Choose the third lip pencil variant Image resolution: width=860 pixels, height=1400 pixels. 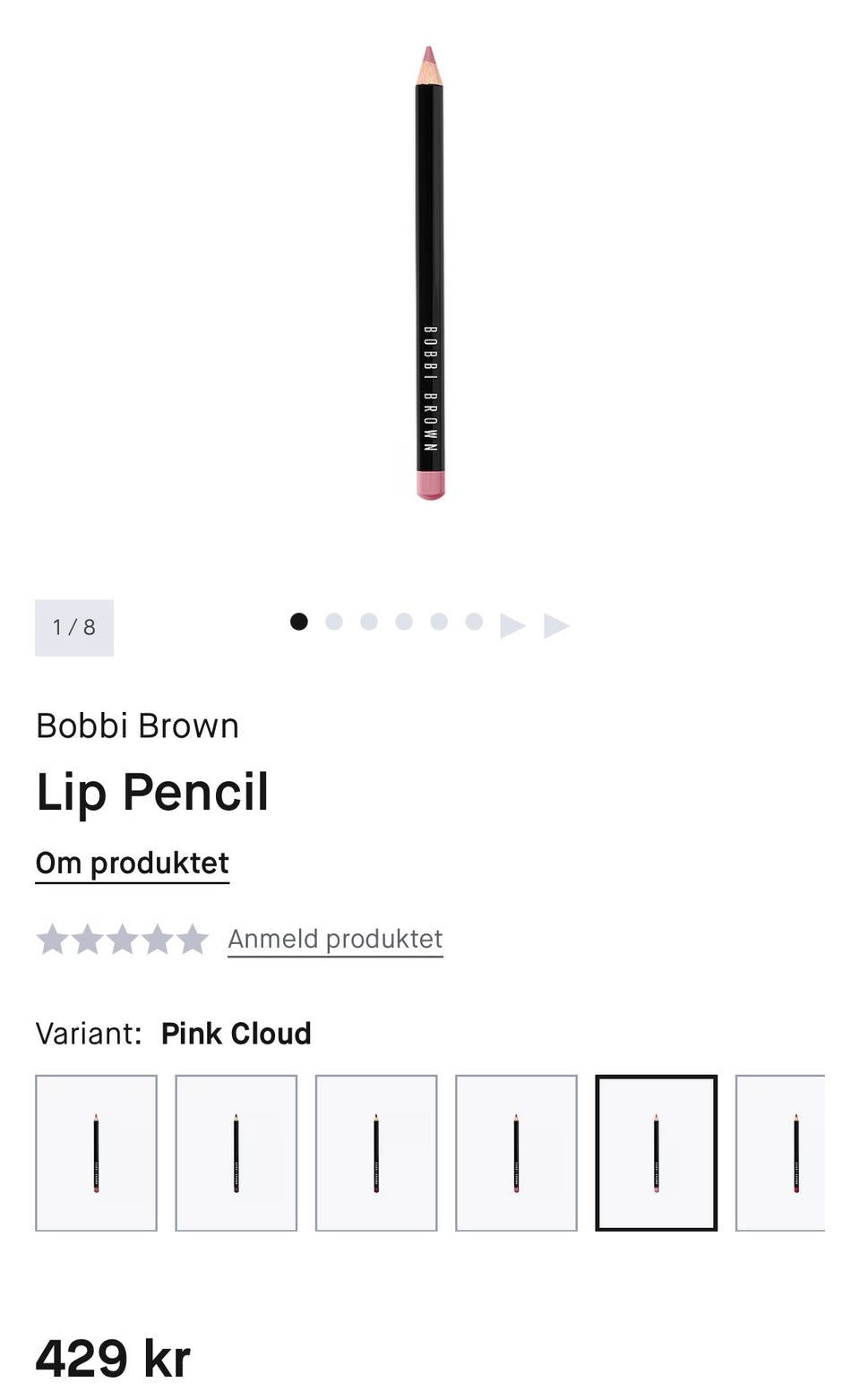(376, 1153)
